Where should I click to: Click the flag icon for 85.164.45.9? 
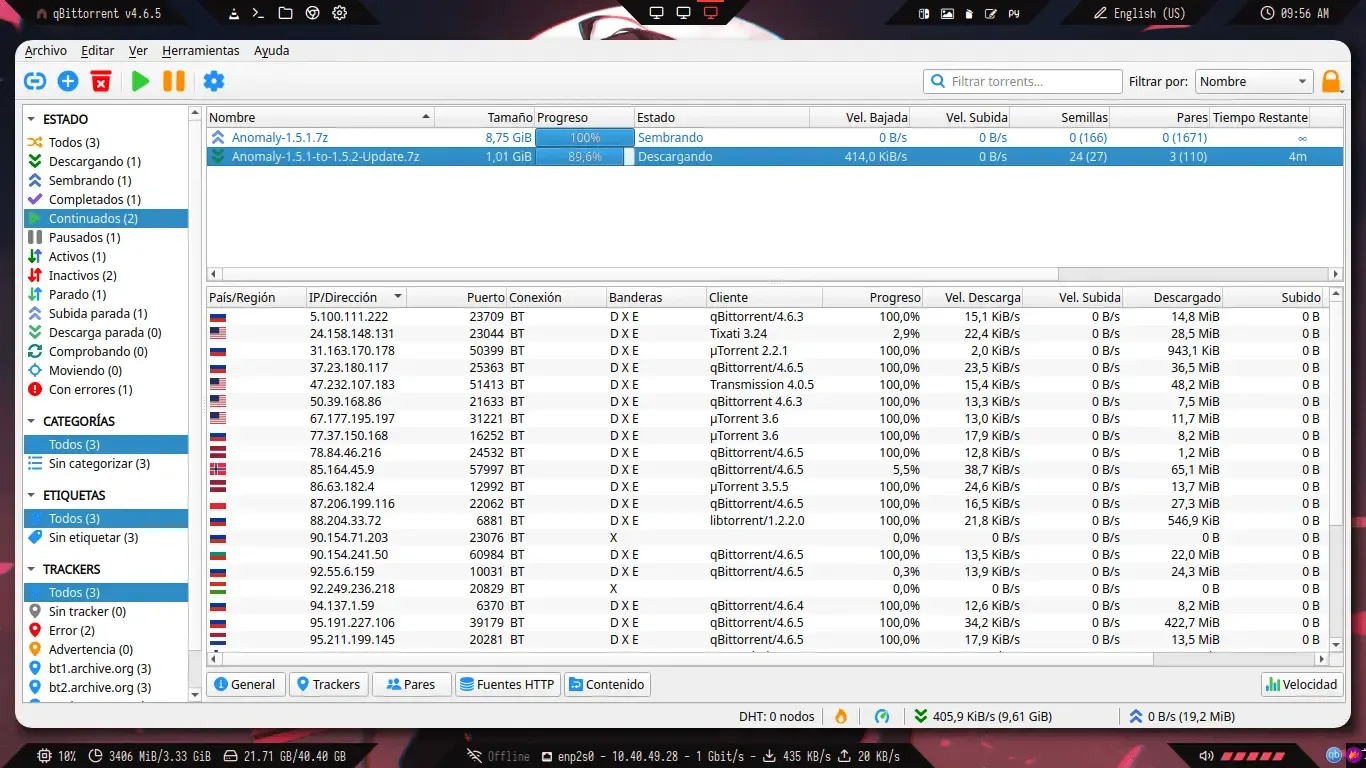click(x=218, y=469)
